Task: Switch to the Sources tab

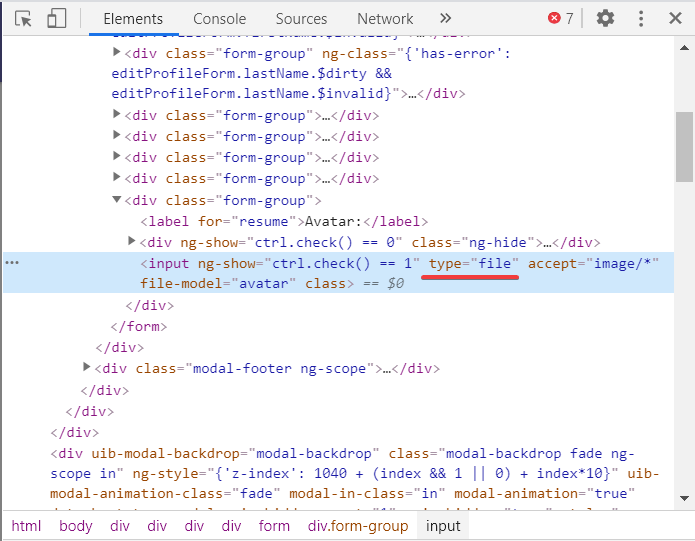Action: click(x=301, y=18)
